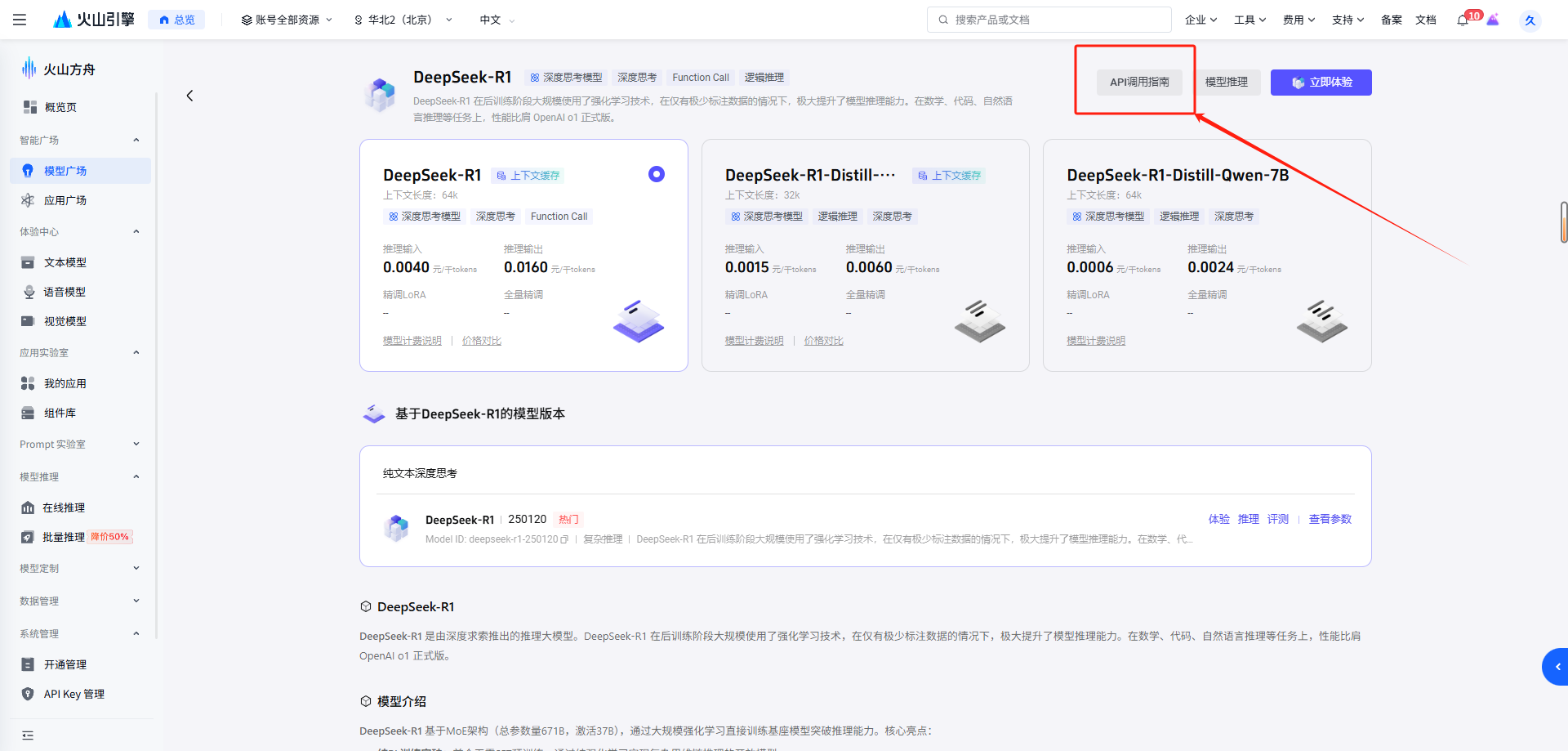Expand the 数据管理 section
This screenshot has height=751, width=1568.
coord(136,601)
